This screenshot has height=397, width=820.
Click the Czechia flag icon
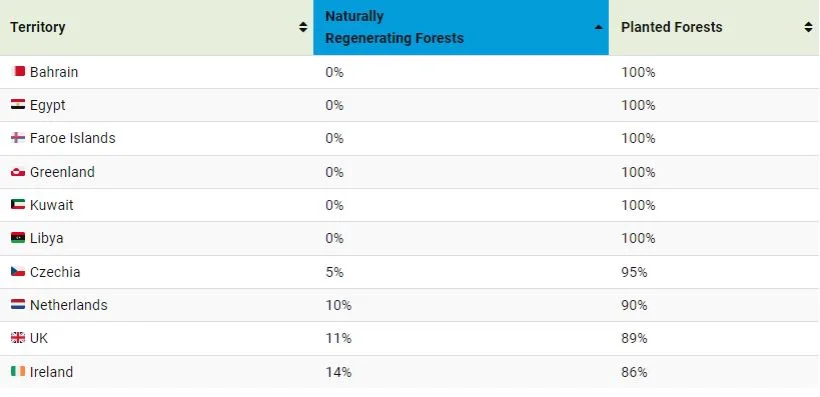click(x=18, y=271)
